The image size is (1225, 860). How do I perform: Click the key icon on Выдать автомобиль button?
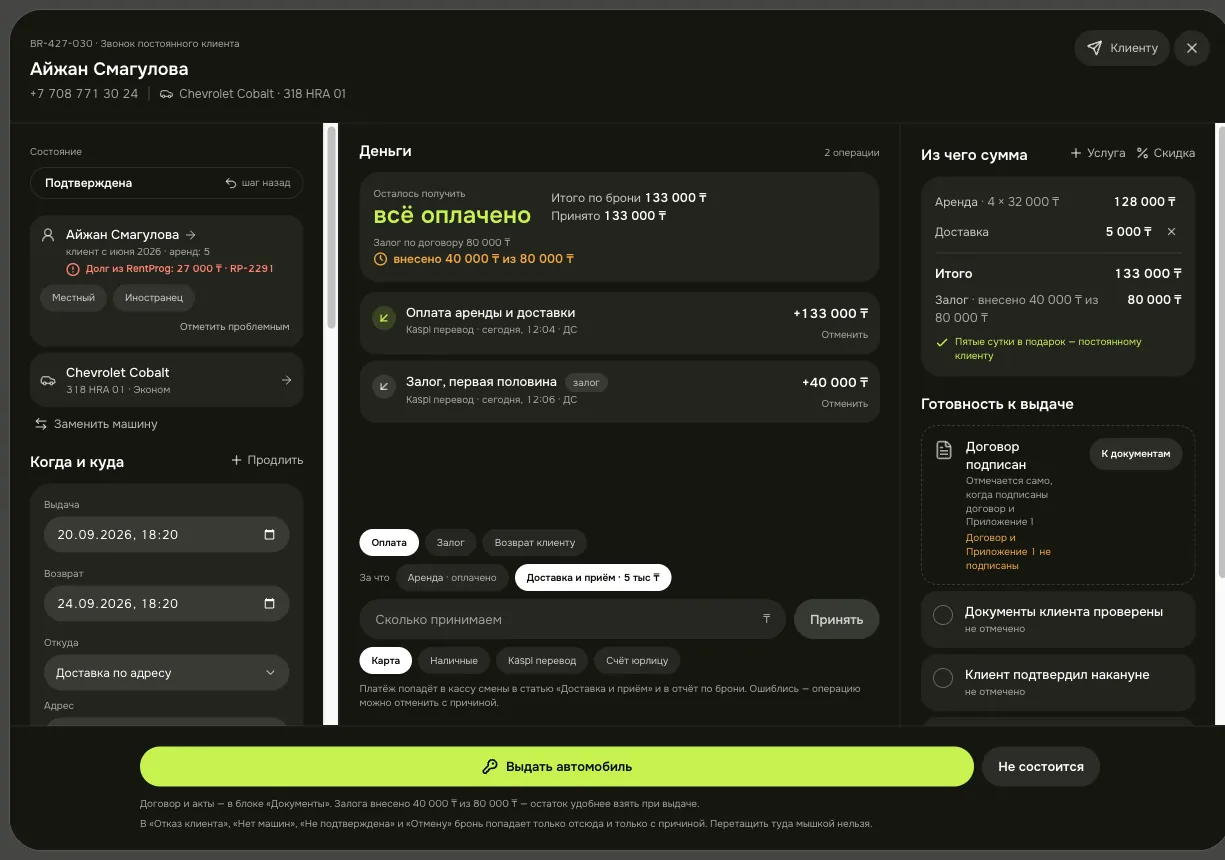click(490, 767)
